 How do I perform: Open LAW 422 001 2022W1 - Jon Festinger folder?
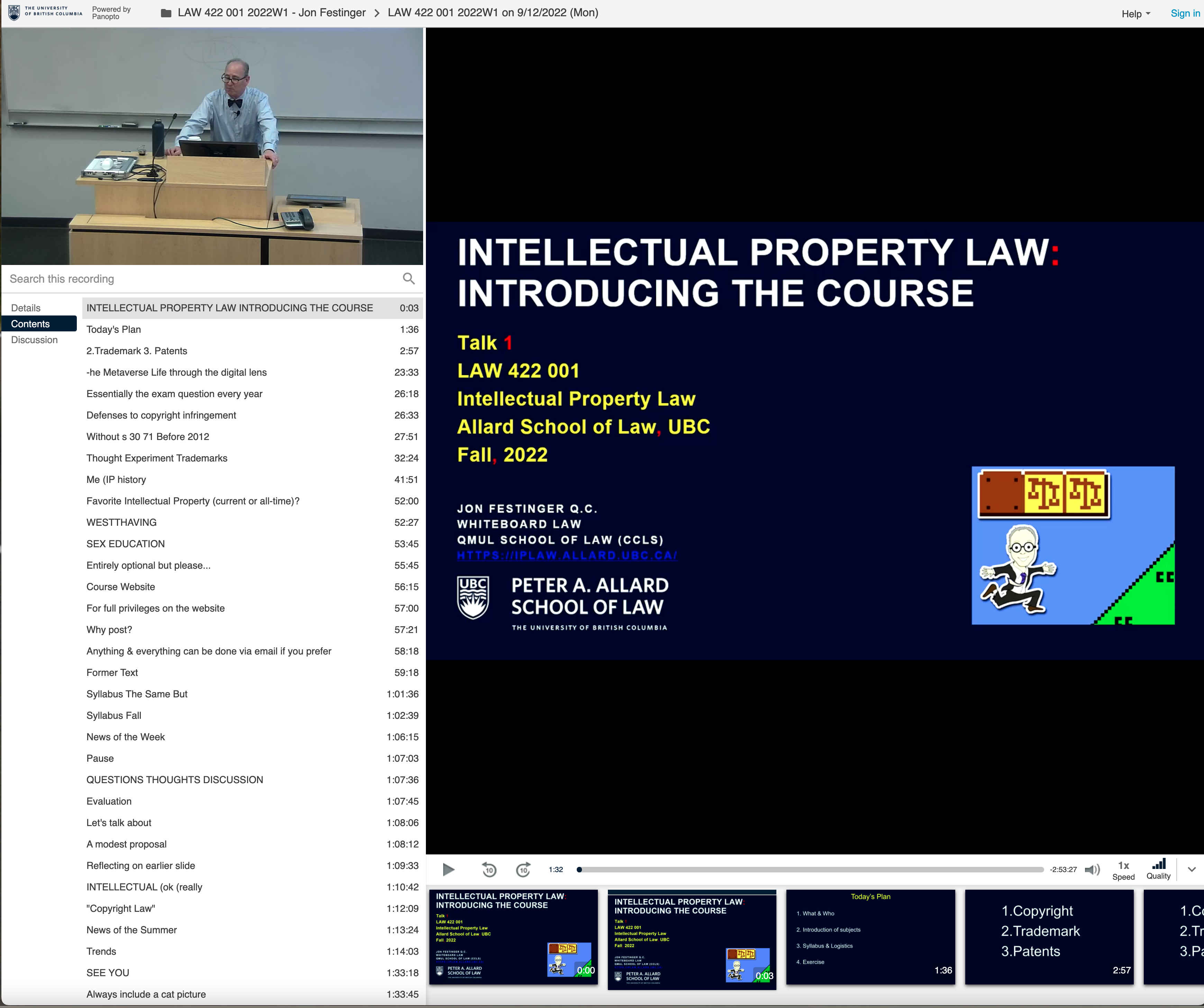(x=271, y=12)
